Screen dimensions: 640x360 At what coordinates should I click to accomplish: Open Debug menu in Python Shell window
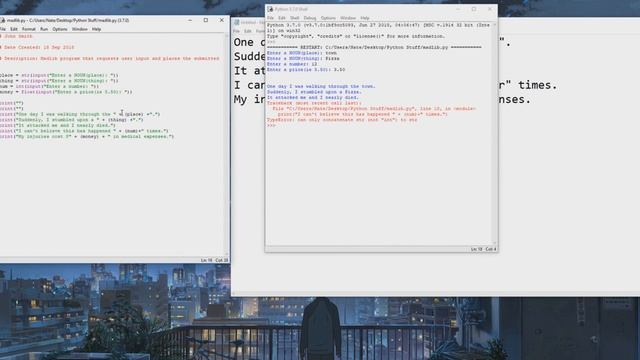[x=310, y=18]
